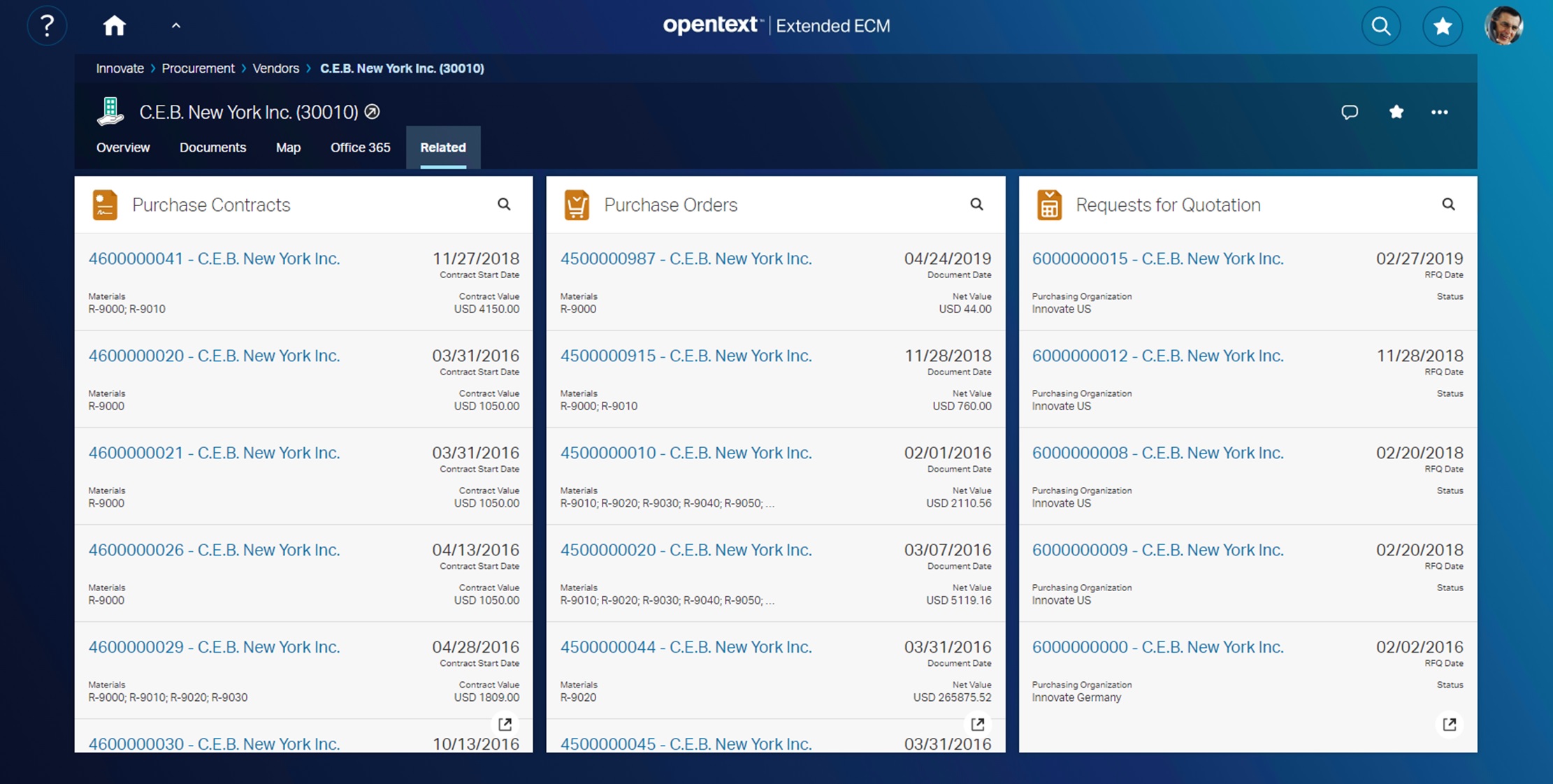The height and width of the screenshot is (784, 1553).
Task: Click RFQ date 02/27/2019
Action: (1420, 259)
